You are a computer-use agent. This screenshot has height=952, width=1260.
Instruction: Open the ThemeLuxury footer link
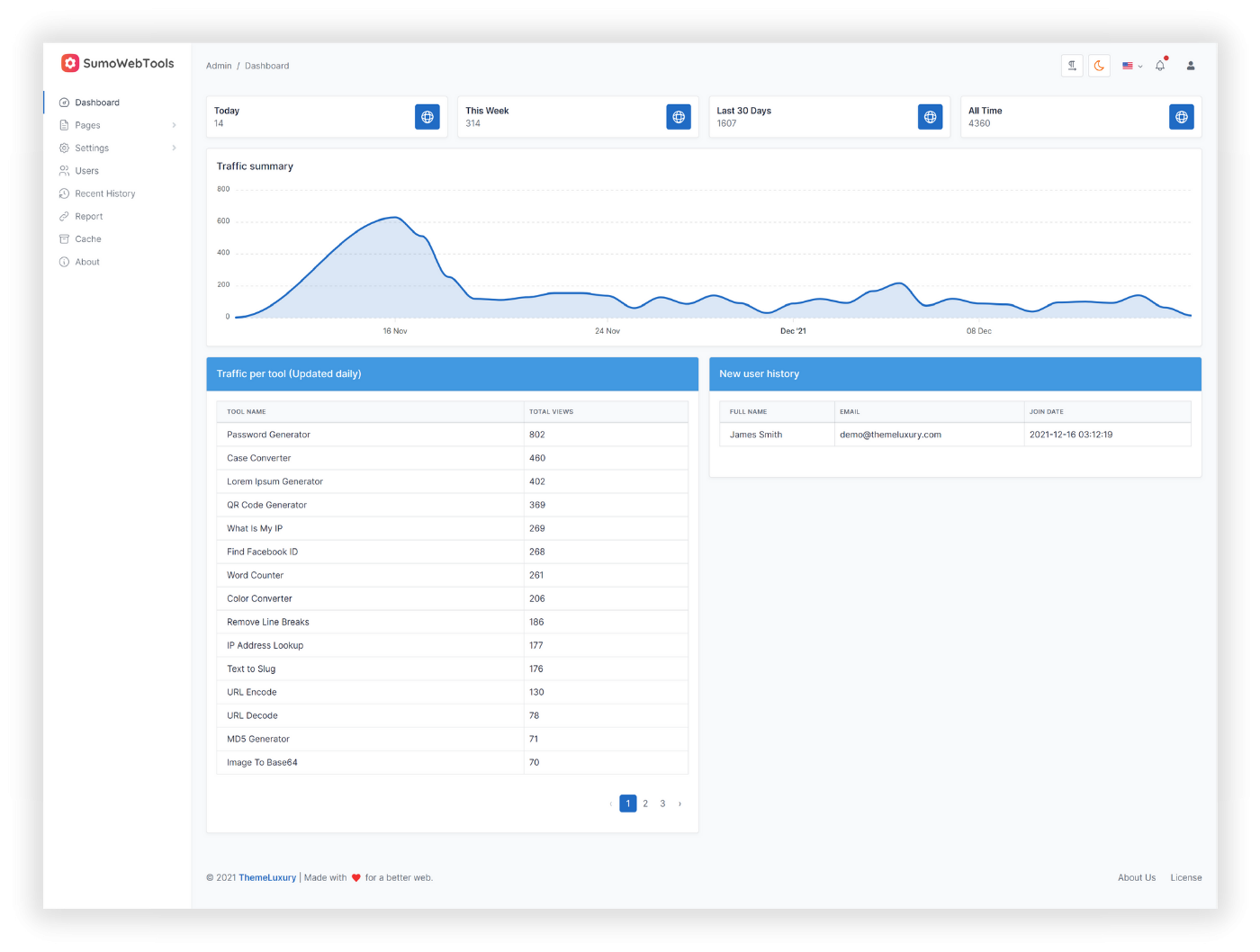[267, 878]
